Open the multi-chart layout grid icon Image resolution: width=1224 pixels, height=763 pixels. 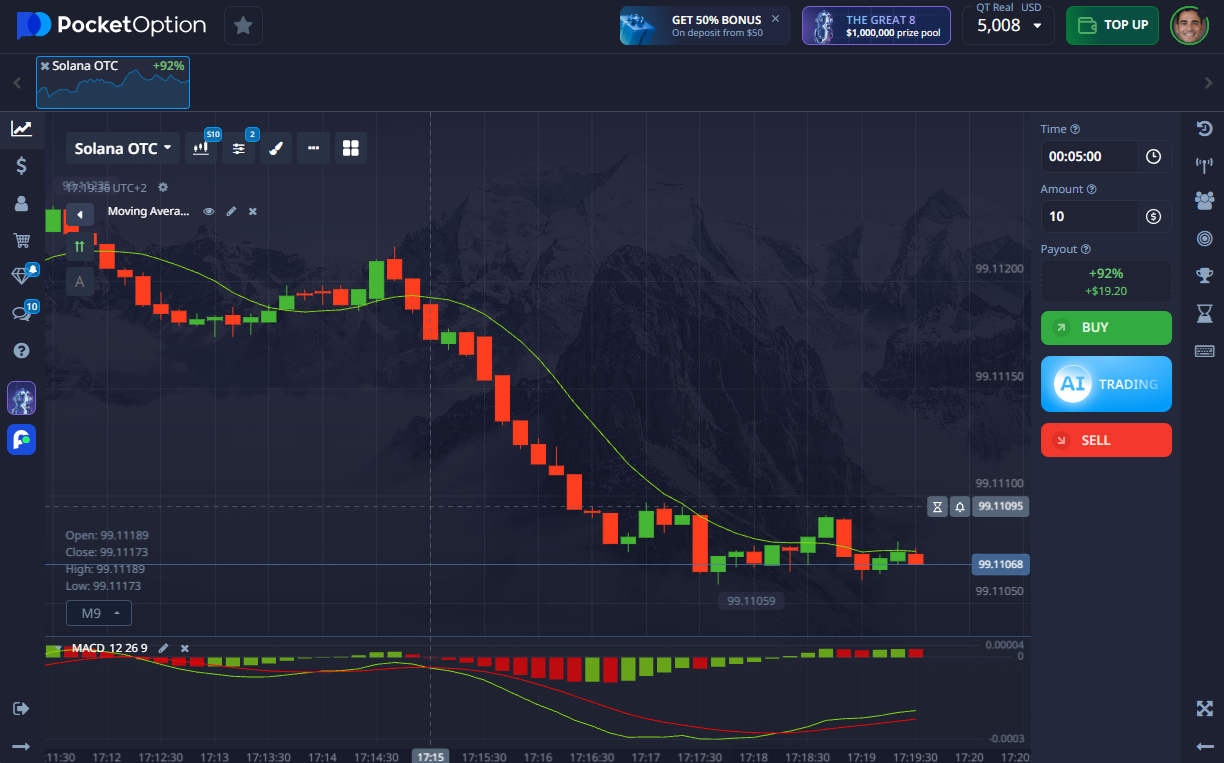click(350, 148)
